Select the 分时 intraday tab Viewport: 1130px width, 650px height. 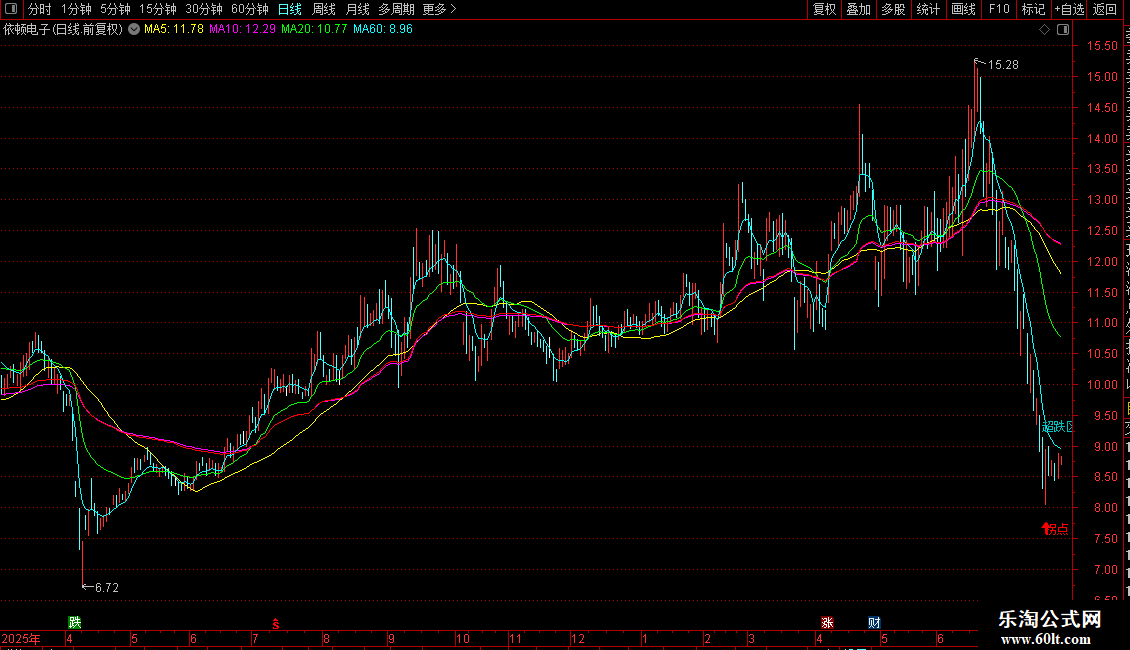(x=40, y=9)
